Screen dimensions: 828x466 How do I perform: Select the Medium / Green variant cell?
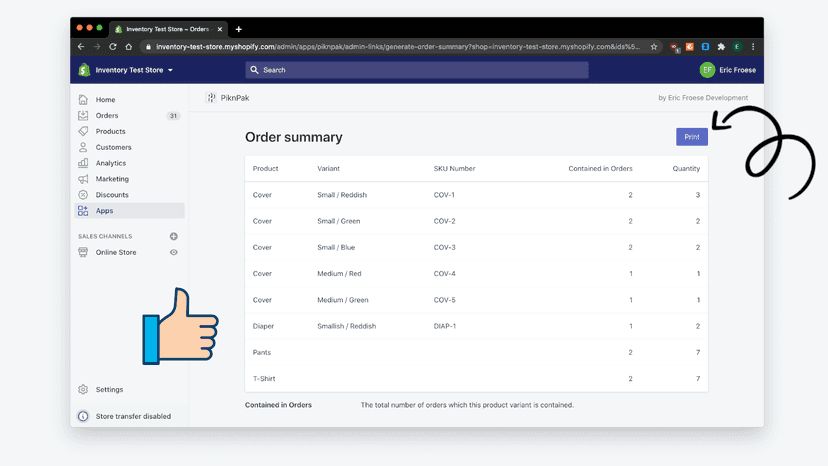coord(342,300)
